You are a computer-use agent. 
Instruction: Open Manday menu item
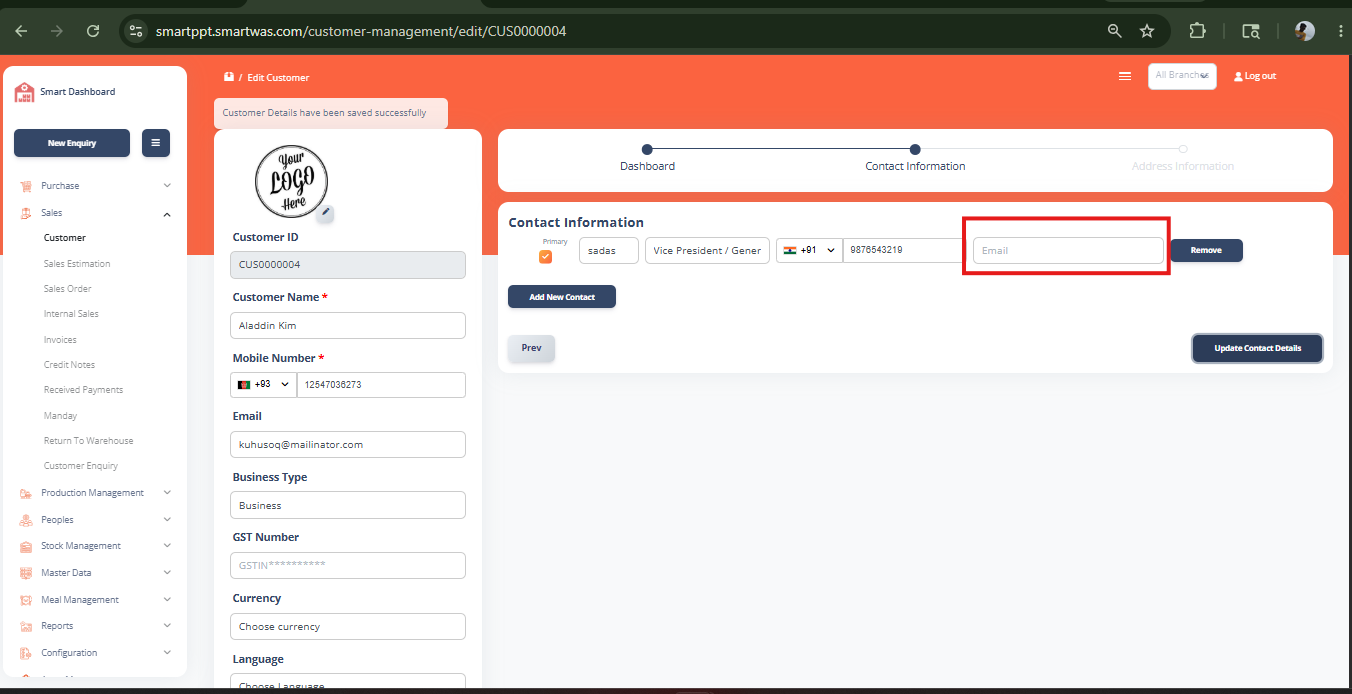[60, 416]
